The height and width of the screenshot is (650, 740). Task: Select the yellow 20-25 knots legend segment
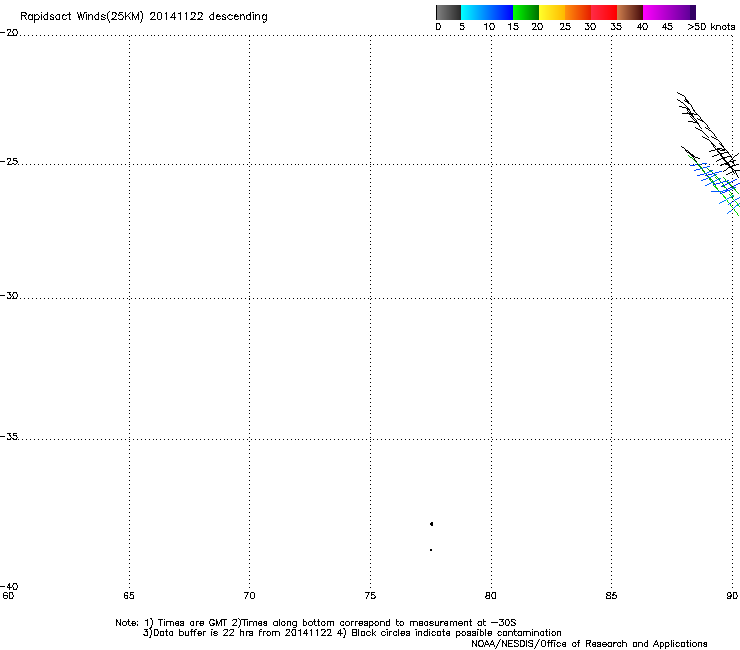[552, 12]
